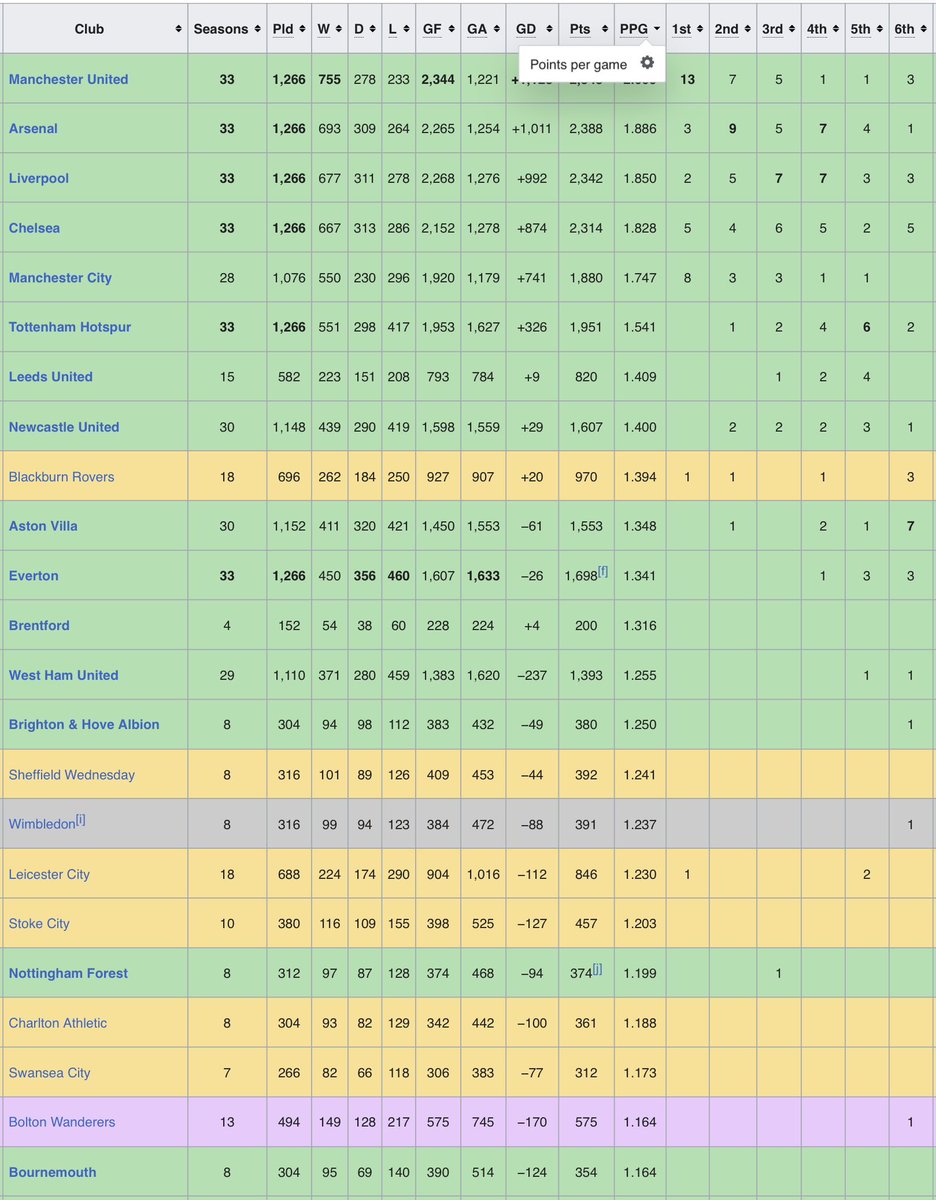Image resolution: width=936 pixels, height=1200 pixels.
Task: Open Newcastle United club link
Action: coord(64,427)
